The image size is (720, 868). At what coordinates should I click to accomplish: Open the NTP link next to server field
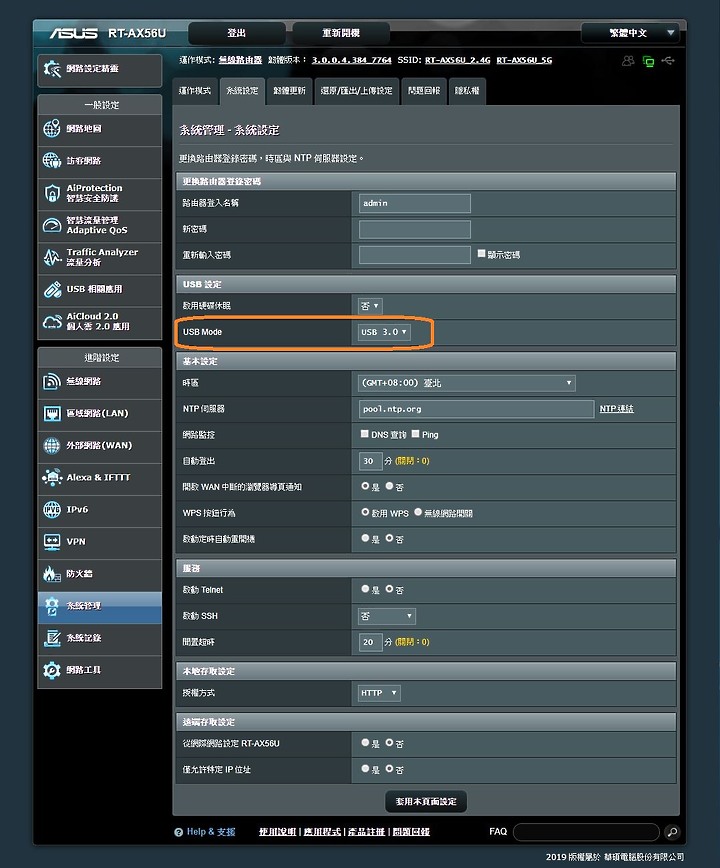click(617, 409)
